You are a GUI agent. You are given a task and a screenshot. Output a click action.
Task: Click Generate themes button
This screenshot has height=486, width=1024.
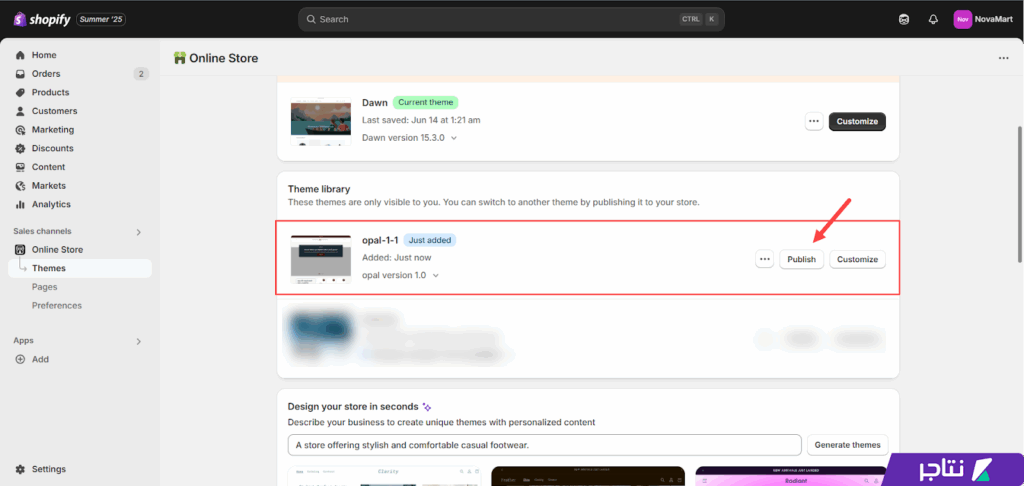pos(848,445)
